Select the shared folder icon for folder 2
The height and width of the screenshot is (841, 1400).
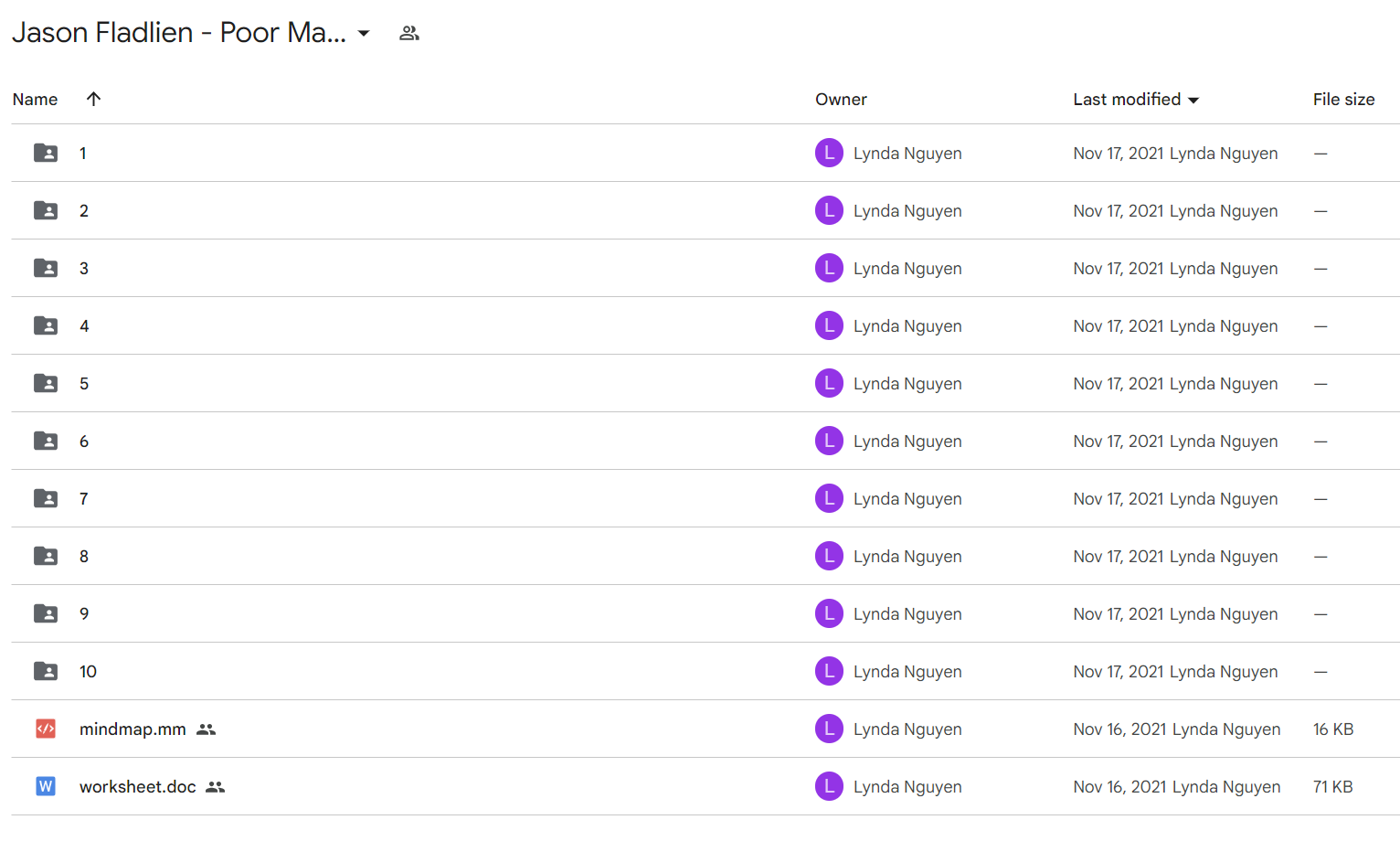[46, 210]
